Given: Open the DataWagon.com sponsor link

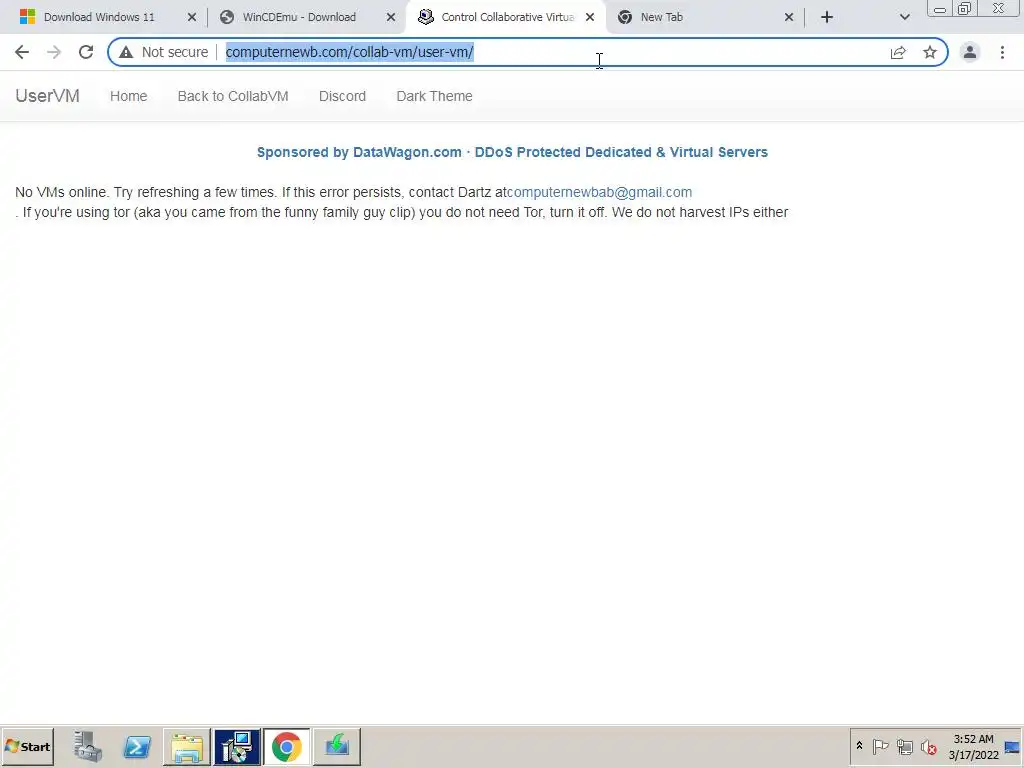Looking at the screenshot, I should click(512, 152).
